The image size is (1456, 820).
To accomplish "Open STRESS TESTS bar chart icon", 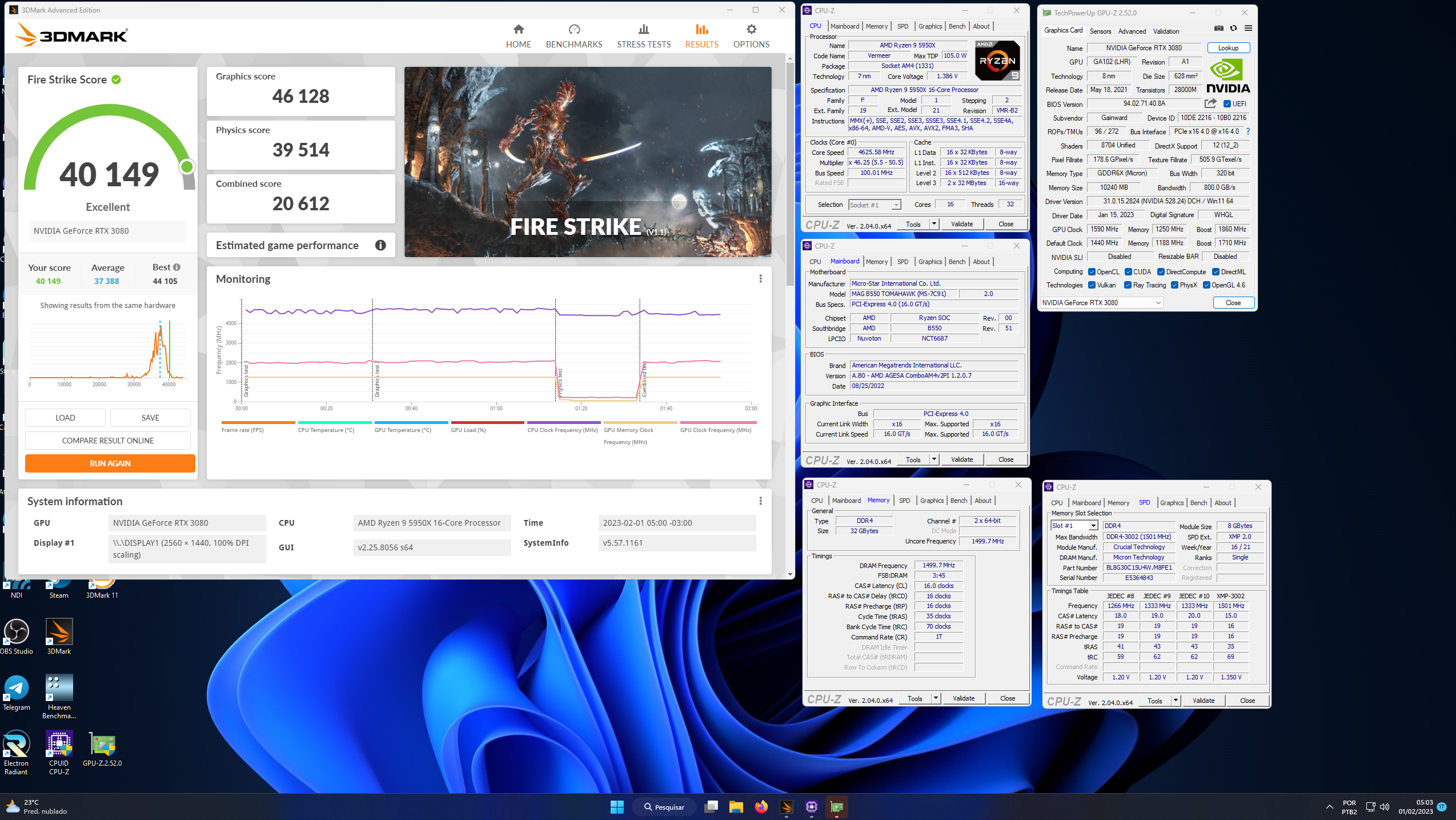I will [644, 29].
